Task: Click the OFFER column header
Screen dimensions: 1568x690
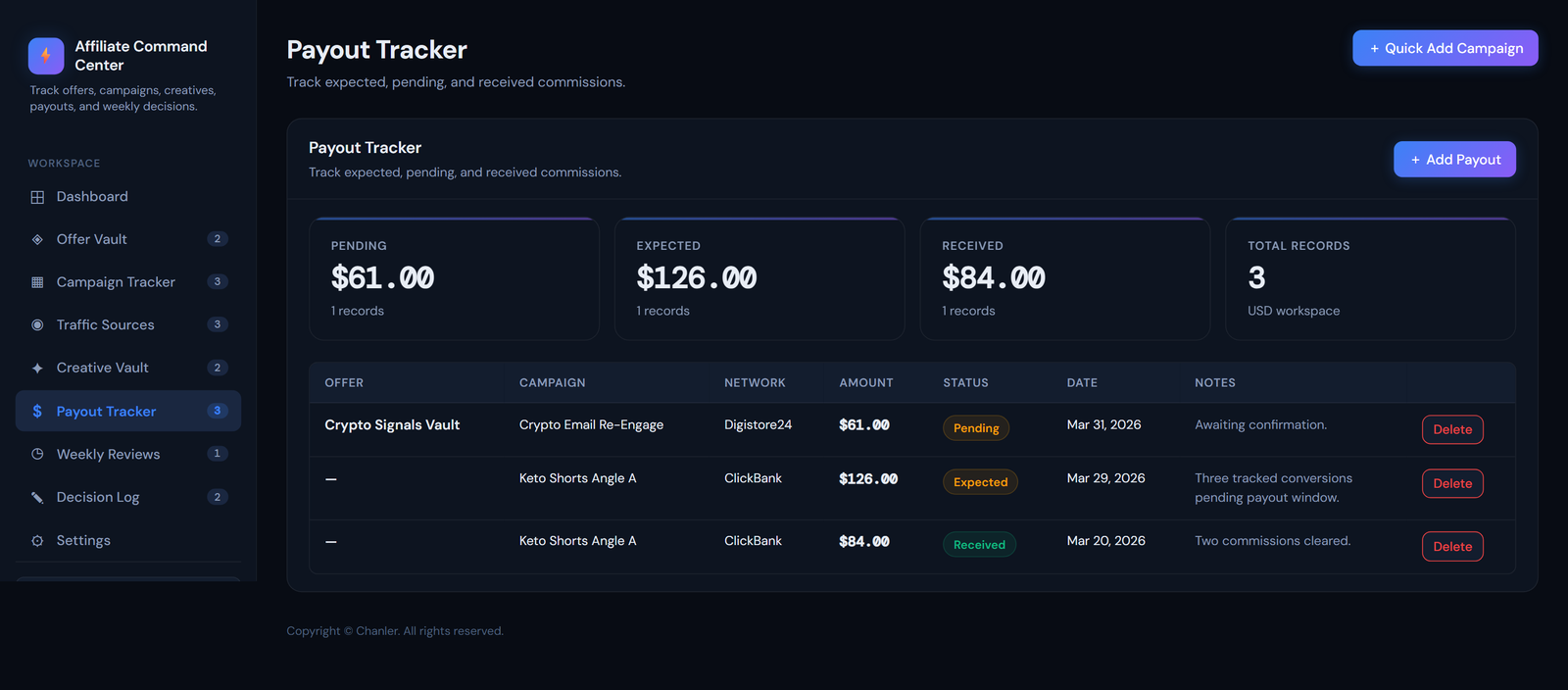Action: (x=344, y=383)
